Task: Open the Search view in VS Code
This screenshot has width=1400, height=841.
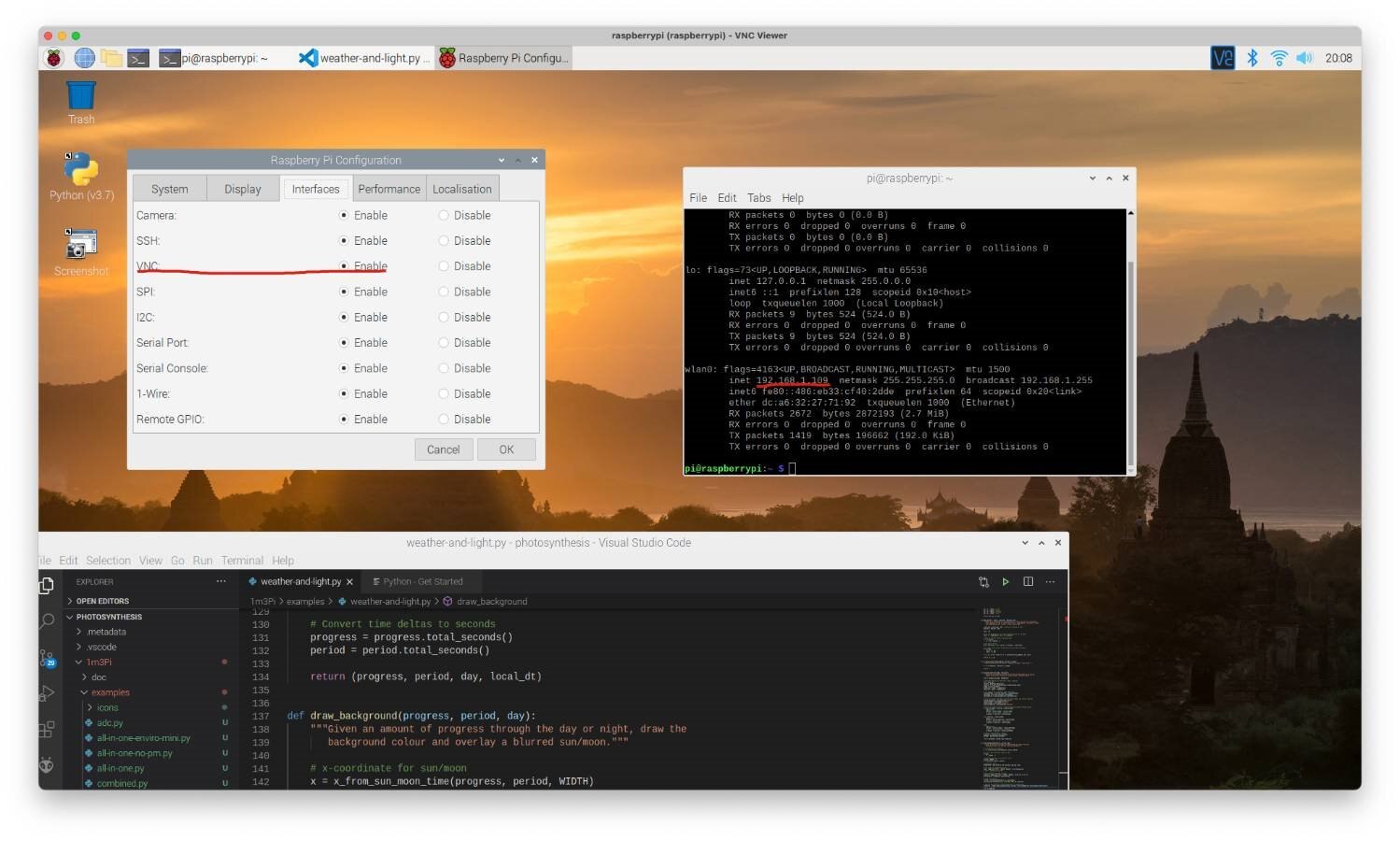Action: (x=47, y=621)
